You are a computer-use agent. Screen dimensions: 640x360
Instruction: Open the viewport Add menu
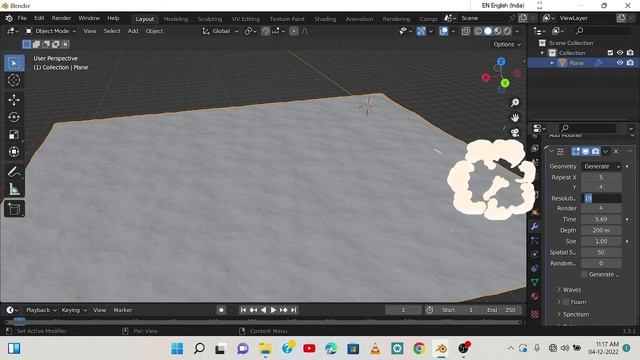click(x=133, y=31)
